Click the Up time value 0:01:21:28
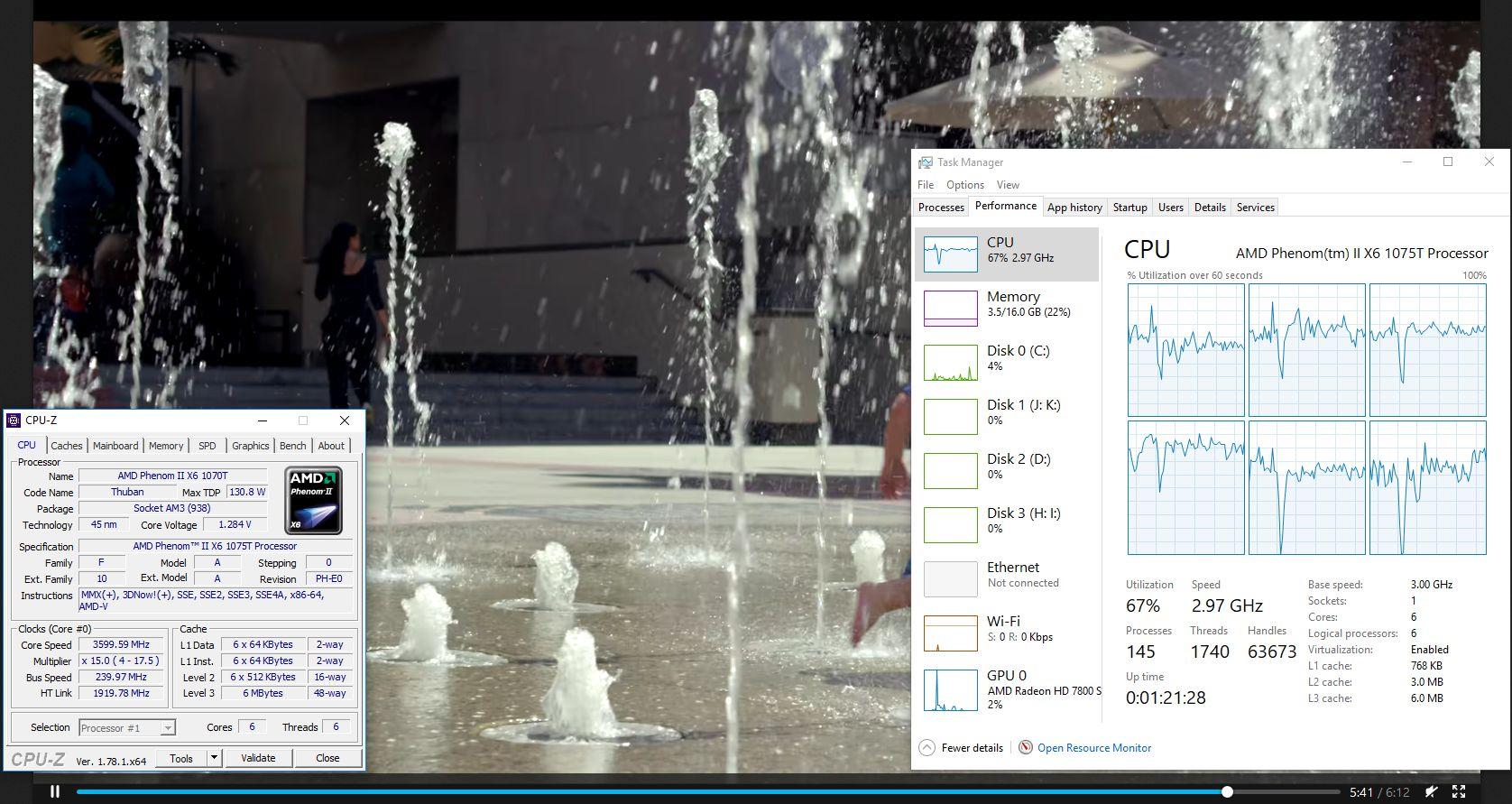 click(x=1166, y=698)
